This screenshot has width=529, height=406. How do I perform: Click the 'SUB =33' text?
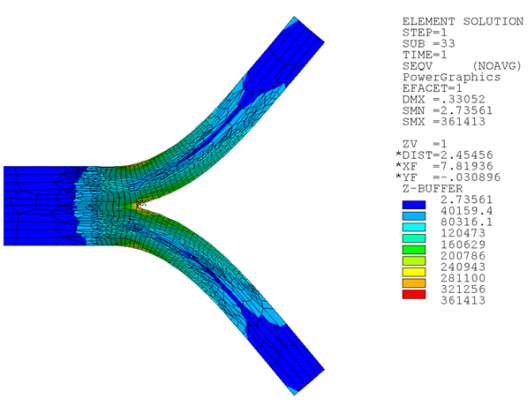(428, 44)
